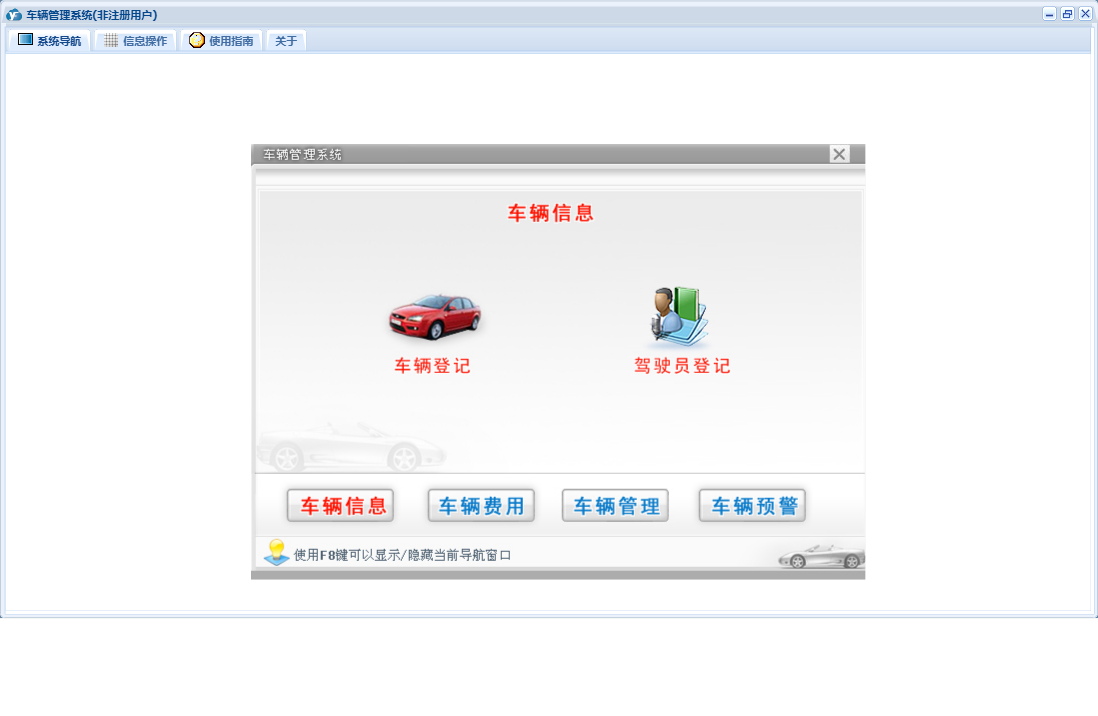1098x716 pixels.
Task: Click the app logo in main title bar
Action: 14,15
